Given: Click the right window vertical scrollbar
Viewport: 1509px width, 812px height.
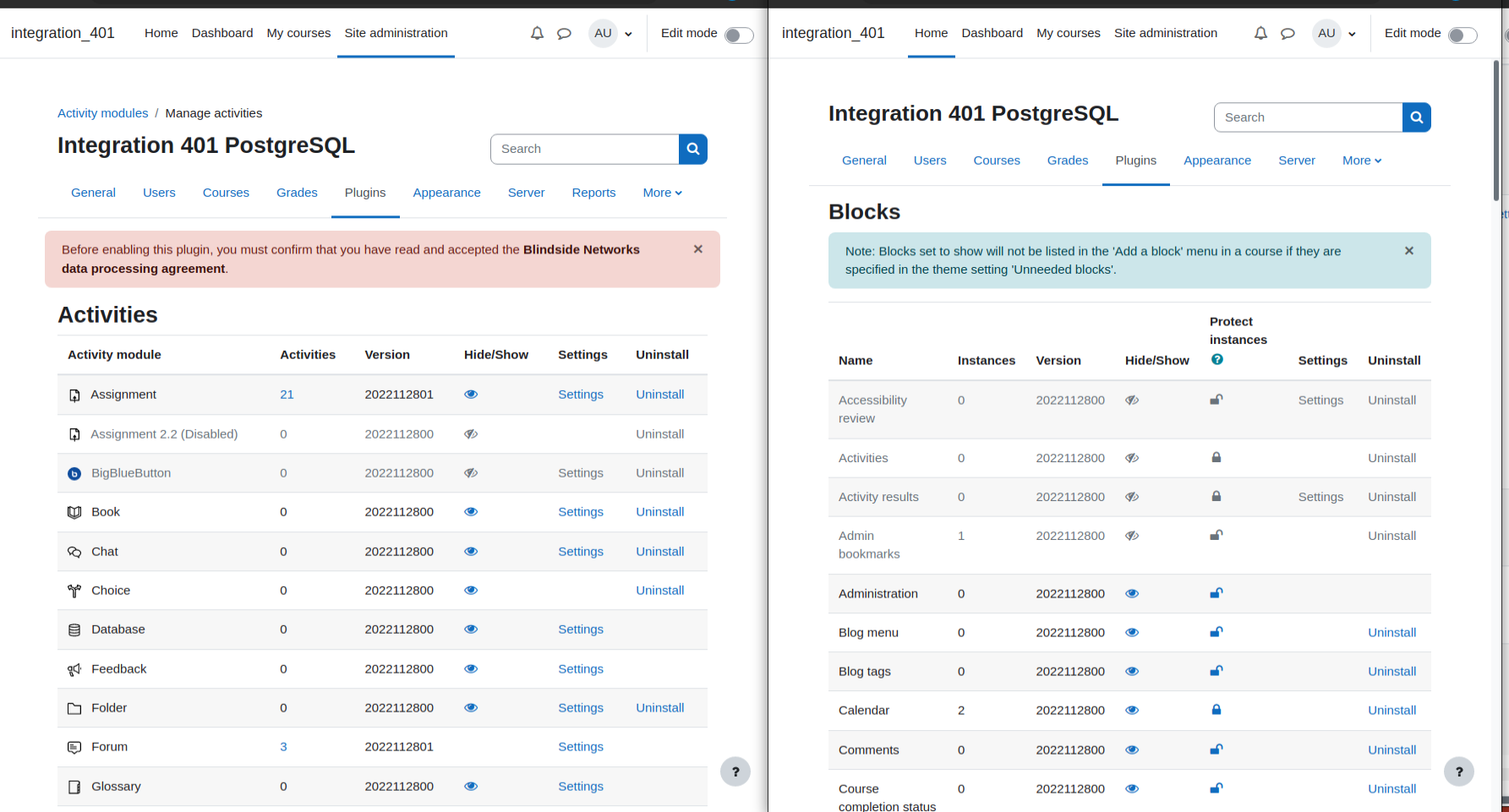Looking at the screenshot, I should (1495, 131).
